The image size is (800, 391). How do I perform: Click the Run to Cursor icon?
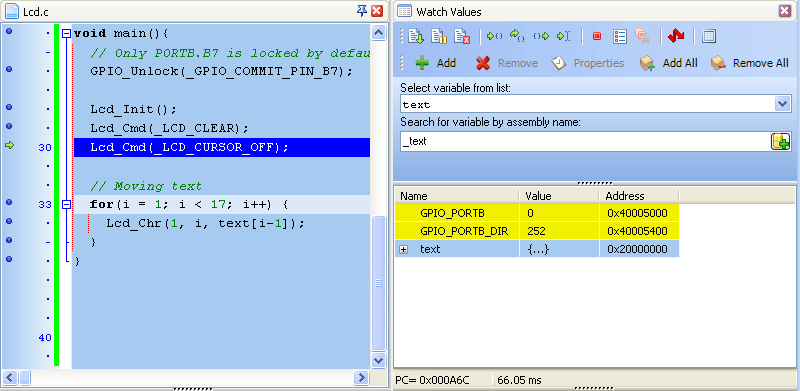coord(563,36)
